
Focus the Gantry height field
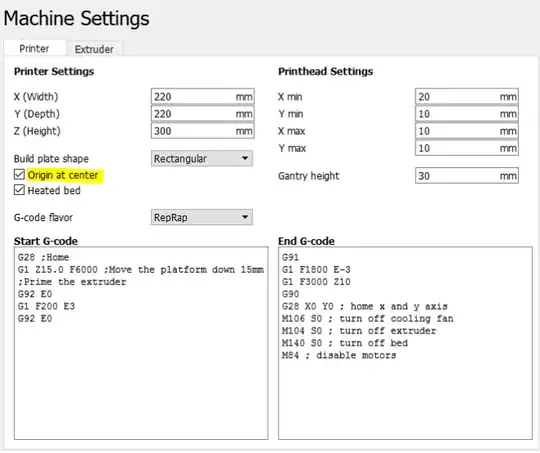pyautogui.click(x=467, y=176)
